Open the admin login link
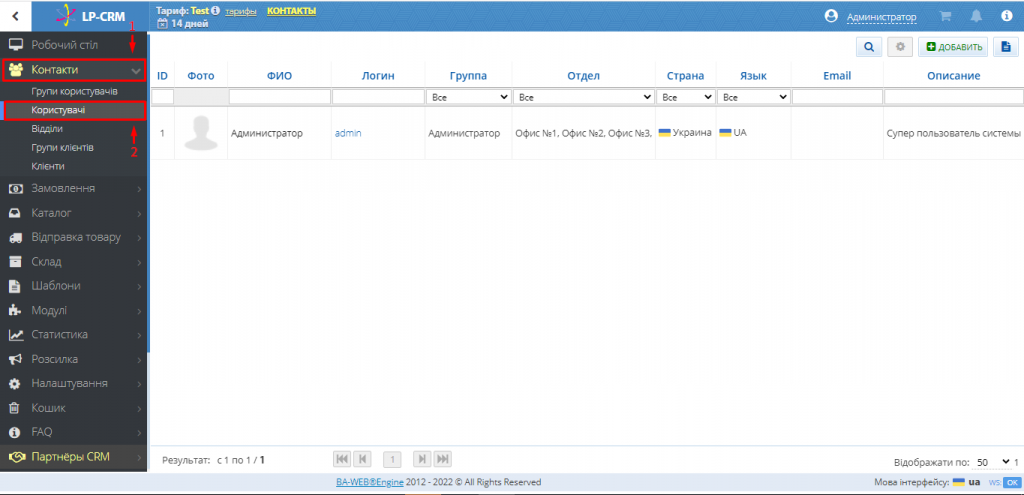Image resolution: width=1024 pixels, height=495 pixels. pyautogui.click(x=348, y=133)
